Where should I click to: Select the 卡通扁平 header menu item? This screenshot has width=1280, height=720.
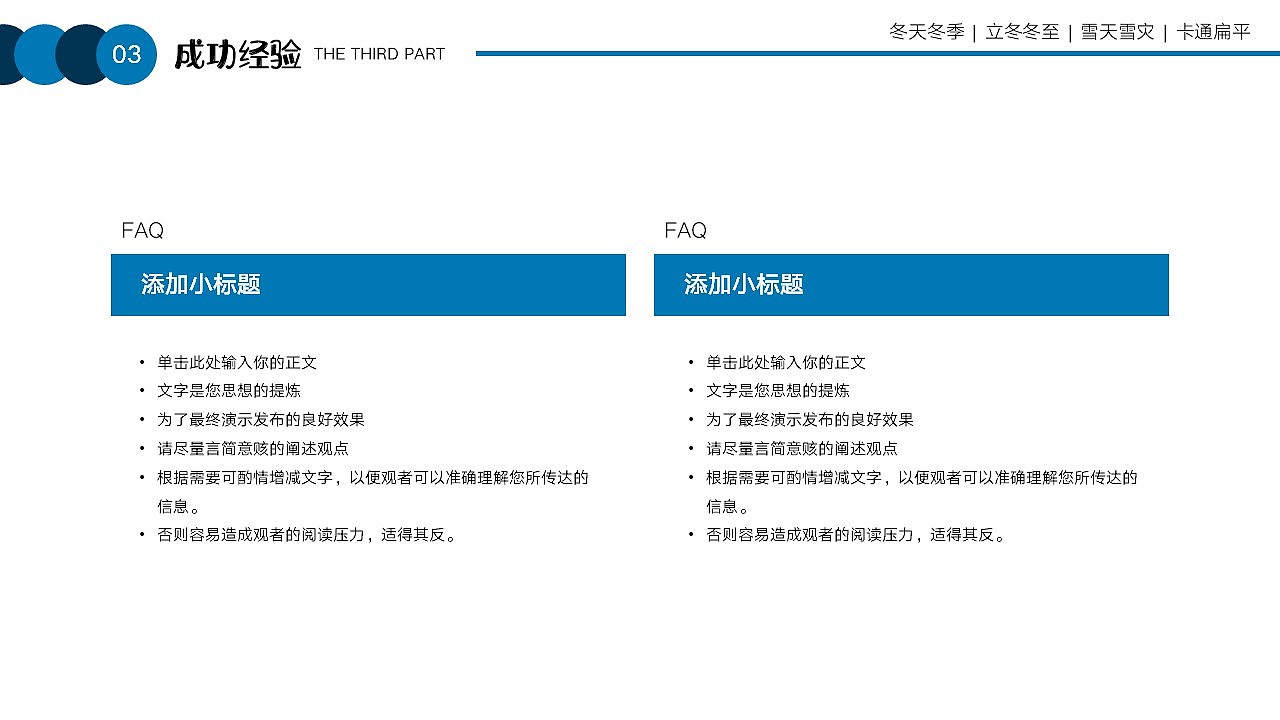[1215, 32]
